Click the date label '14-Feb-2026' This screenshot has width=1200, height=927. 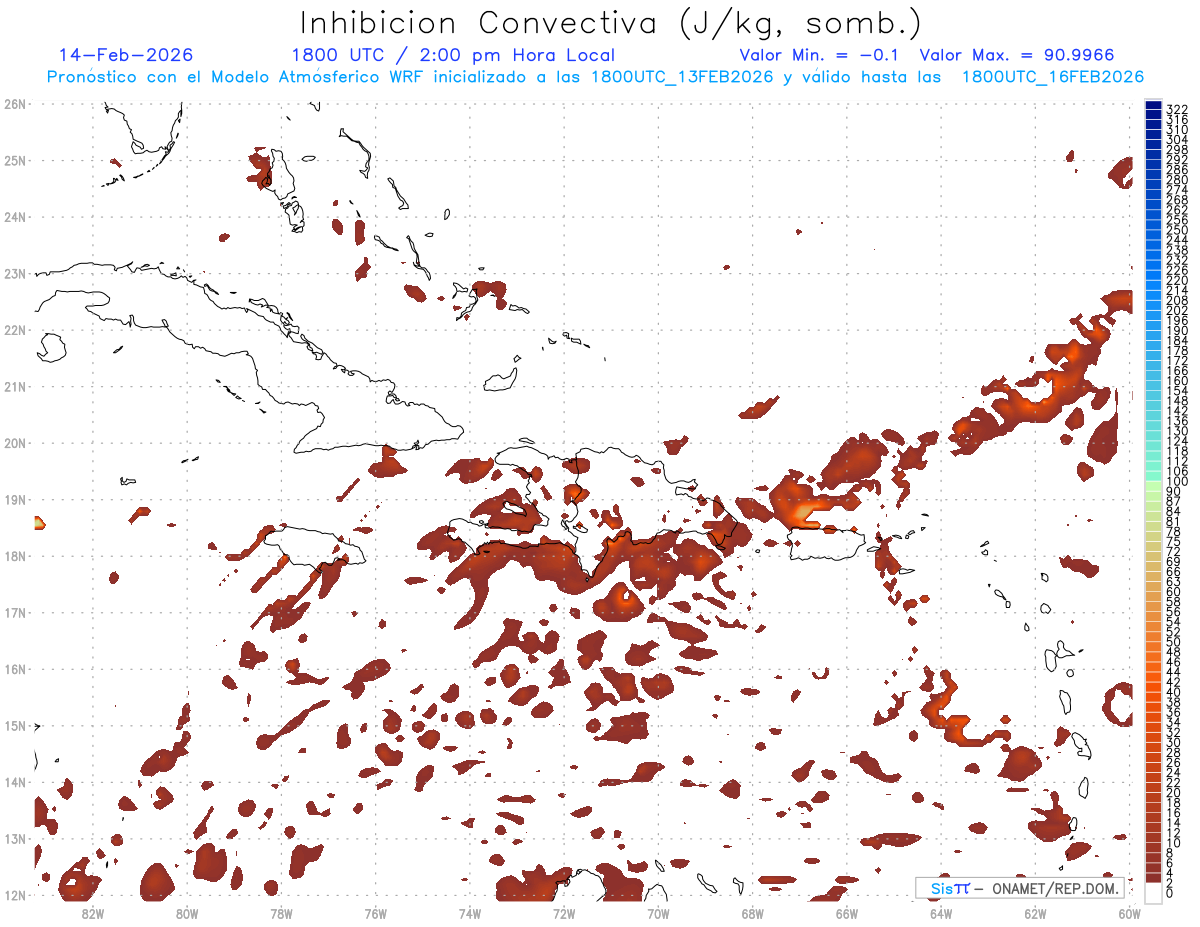pyautogui.click(x=126, y=55)
